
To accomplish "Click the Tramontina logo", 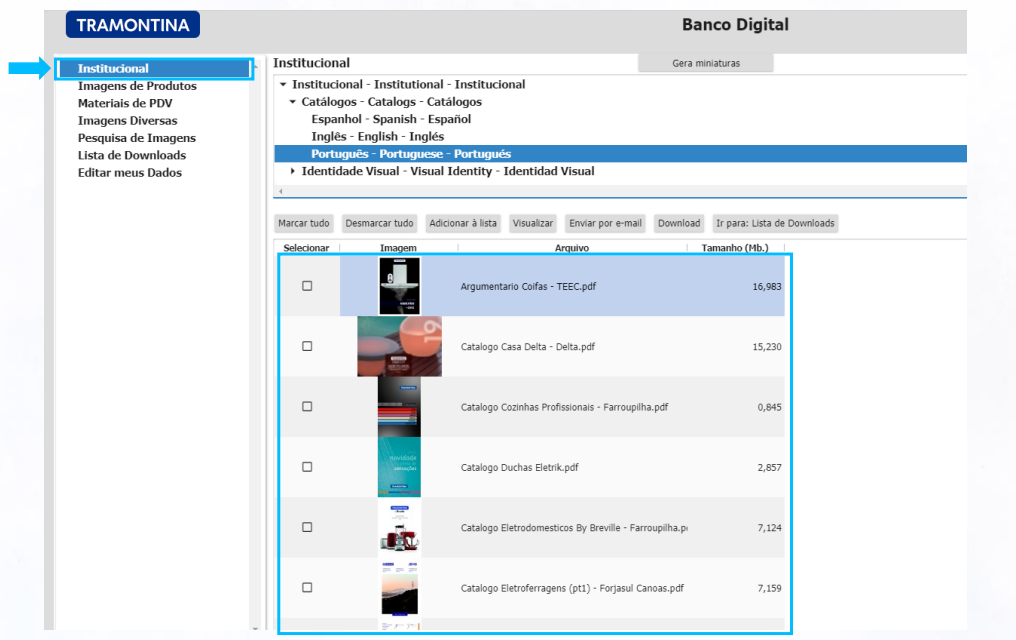I will [133, 25].
